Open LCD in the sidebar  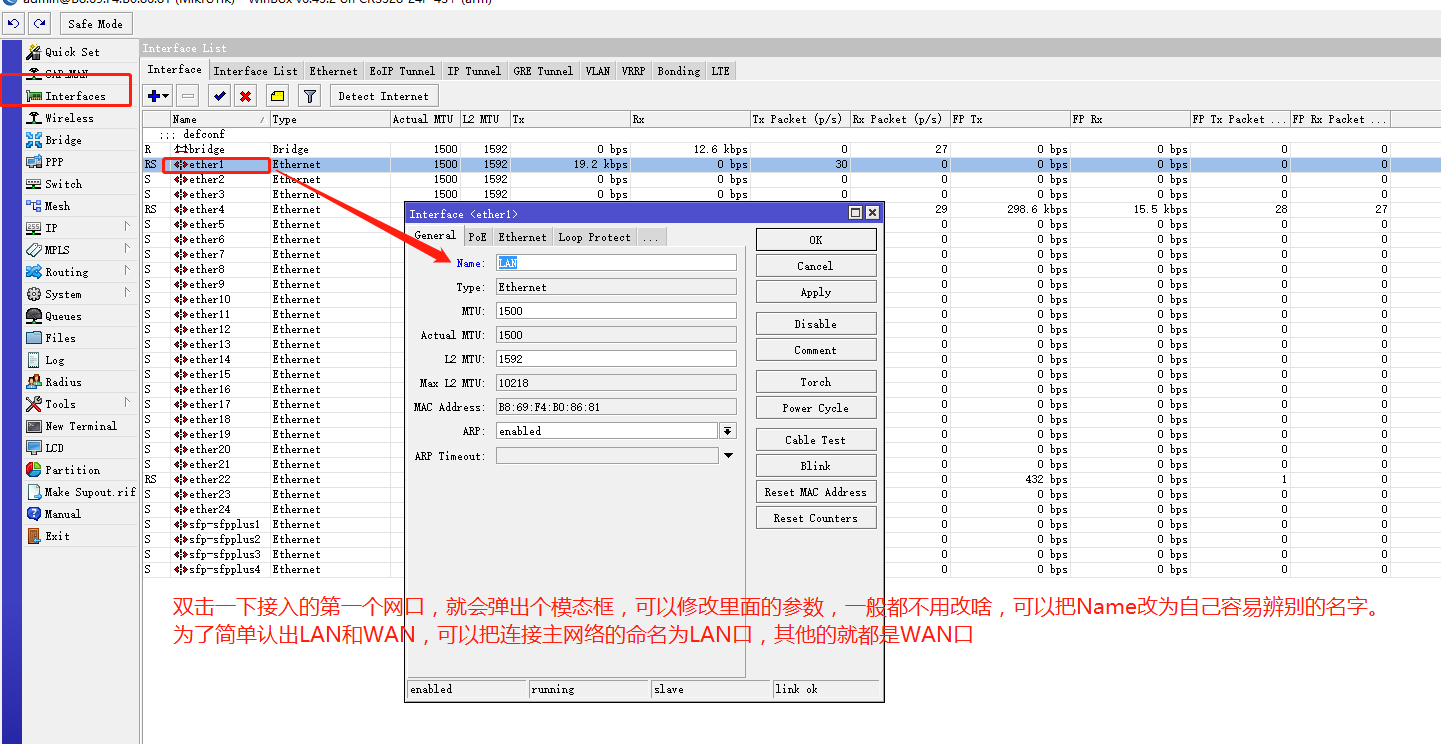[54, 448]
